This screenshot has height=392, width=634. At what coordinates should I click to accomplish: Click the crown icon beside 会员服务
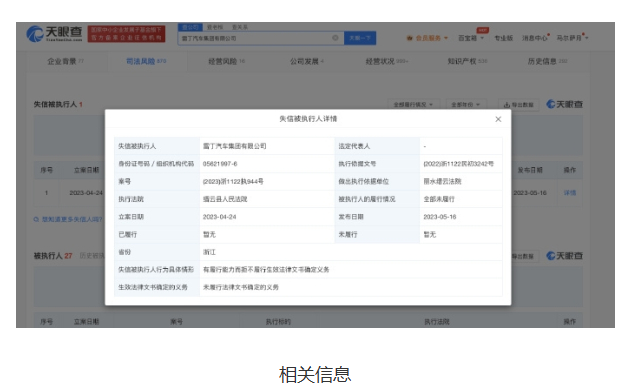410,38
